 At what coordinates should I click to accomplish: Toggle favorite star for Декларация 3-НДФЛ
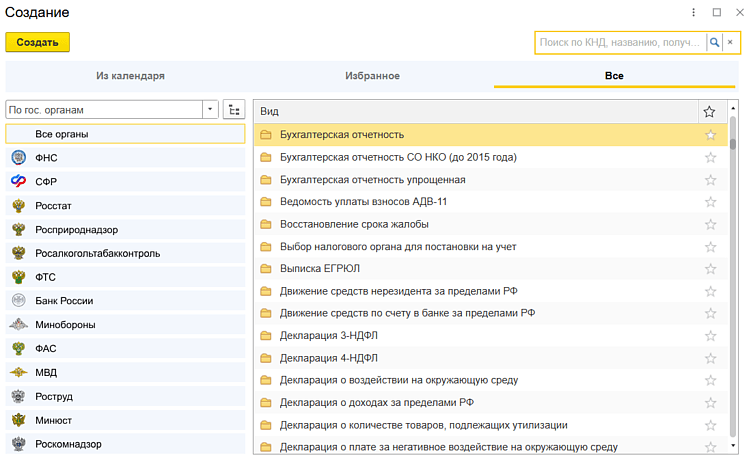(x=710, y=336)
